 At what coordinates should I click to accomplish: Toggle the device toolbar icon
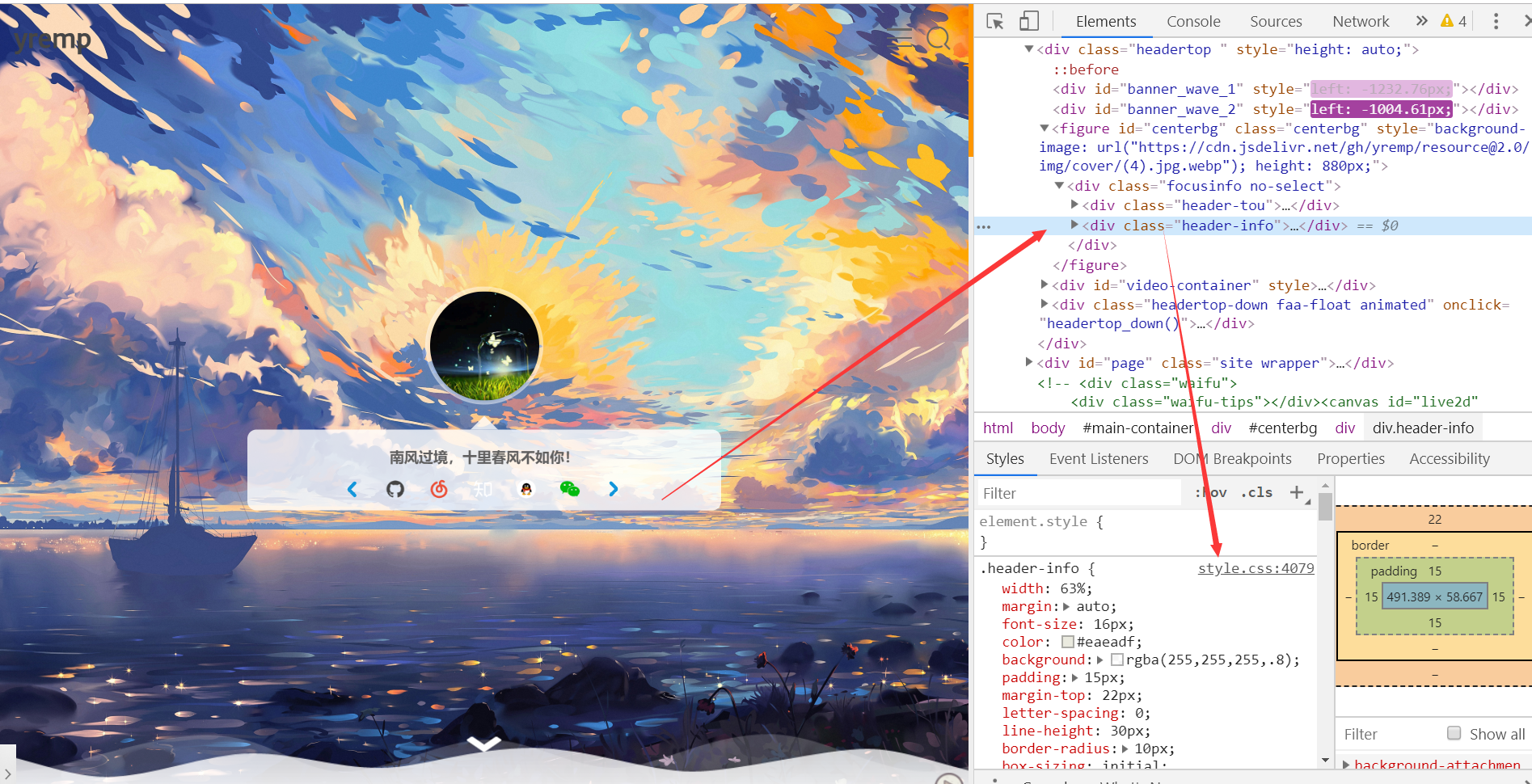1029,22
